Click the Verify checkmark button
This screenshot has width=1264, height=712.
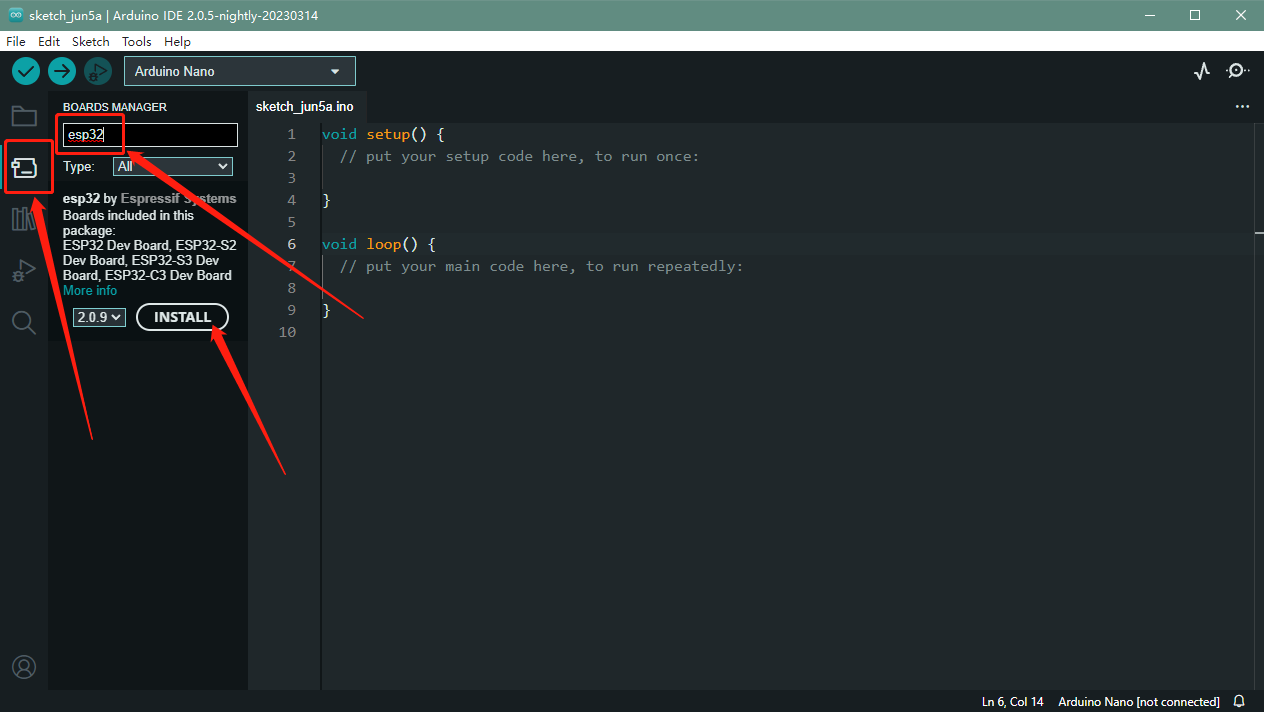26,71
